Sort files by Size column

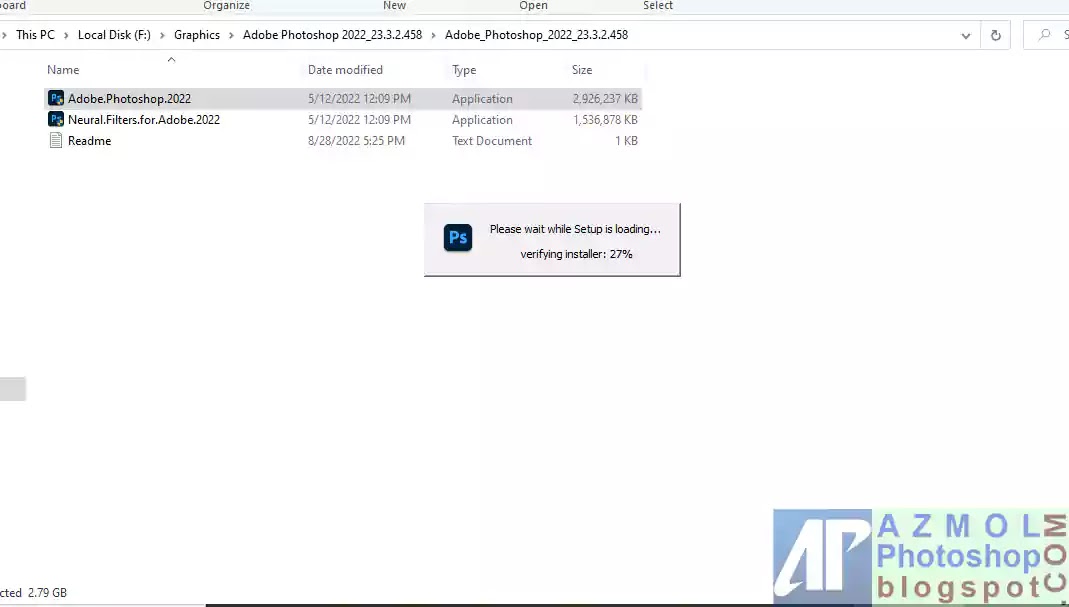582,70
